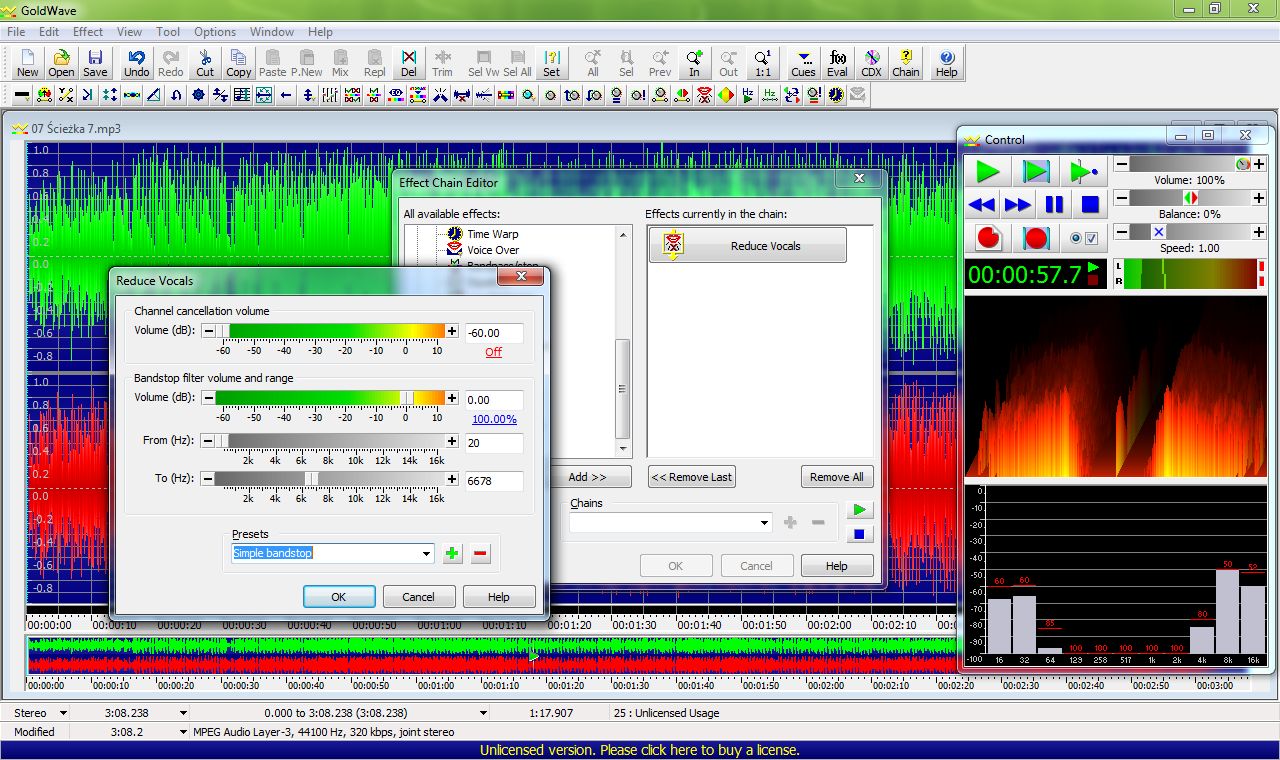Start recording a new file with red record icon
This screenshot has width=1280, height=760.
988,238
